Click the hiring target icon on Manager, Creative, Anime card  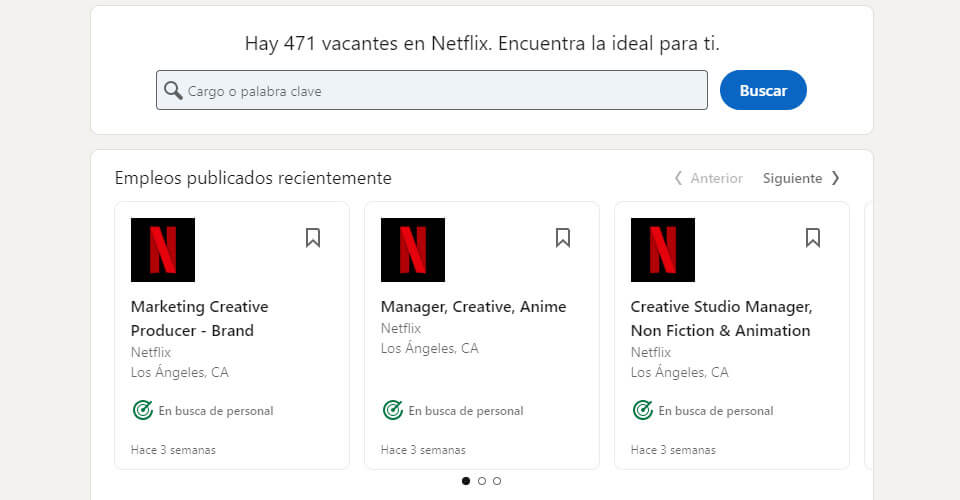[x=392, y=410]
